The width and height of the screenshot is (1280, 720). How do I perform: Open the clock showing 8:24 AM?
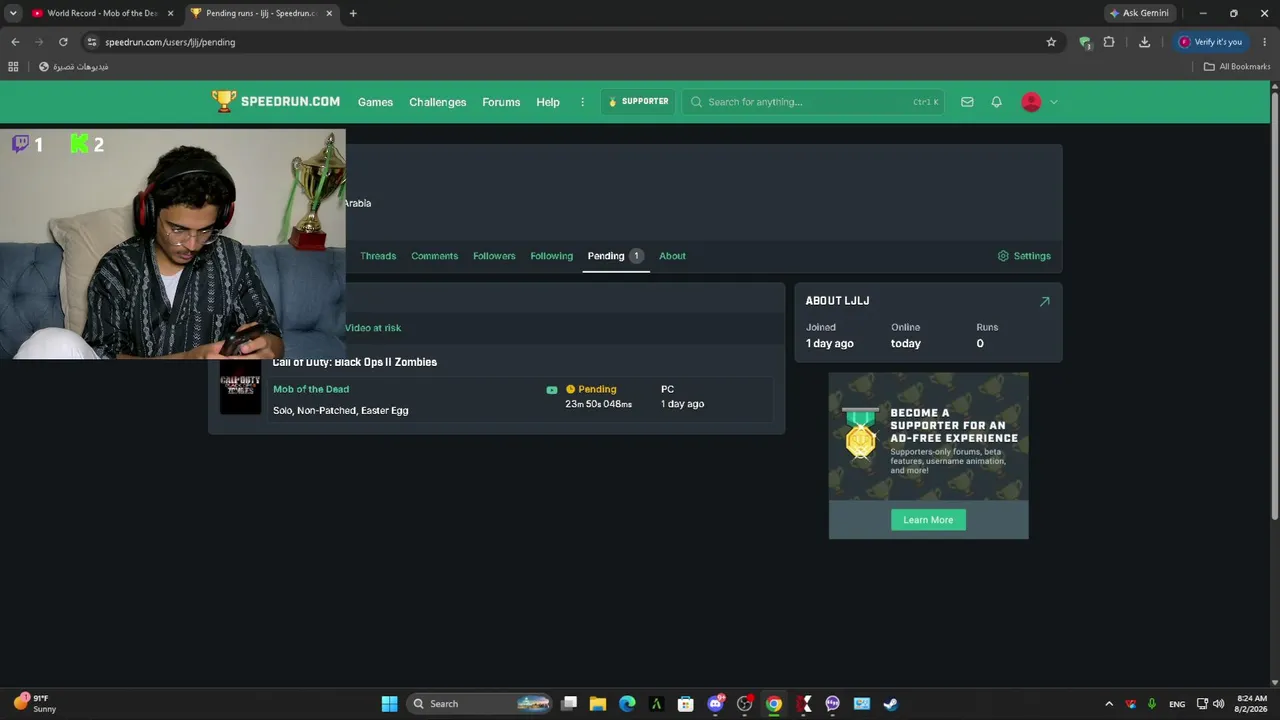[x=1252, y=704]
